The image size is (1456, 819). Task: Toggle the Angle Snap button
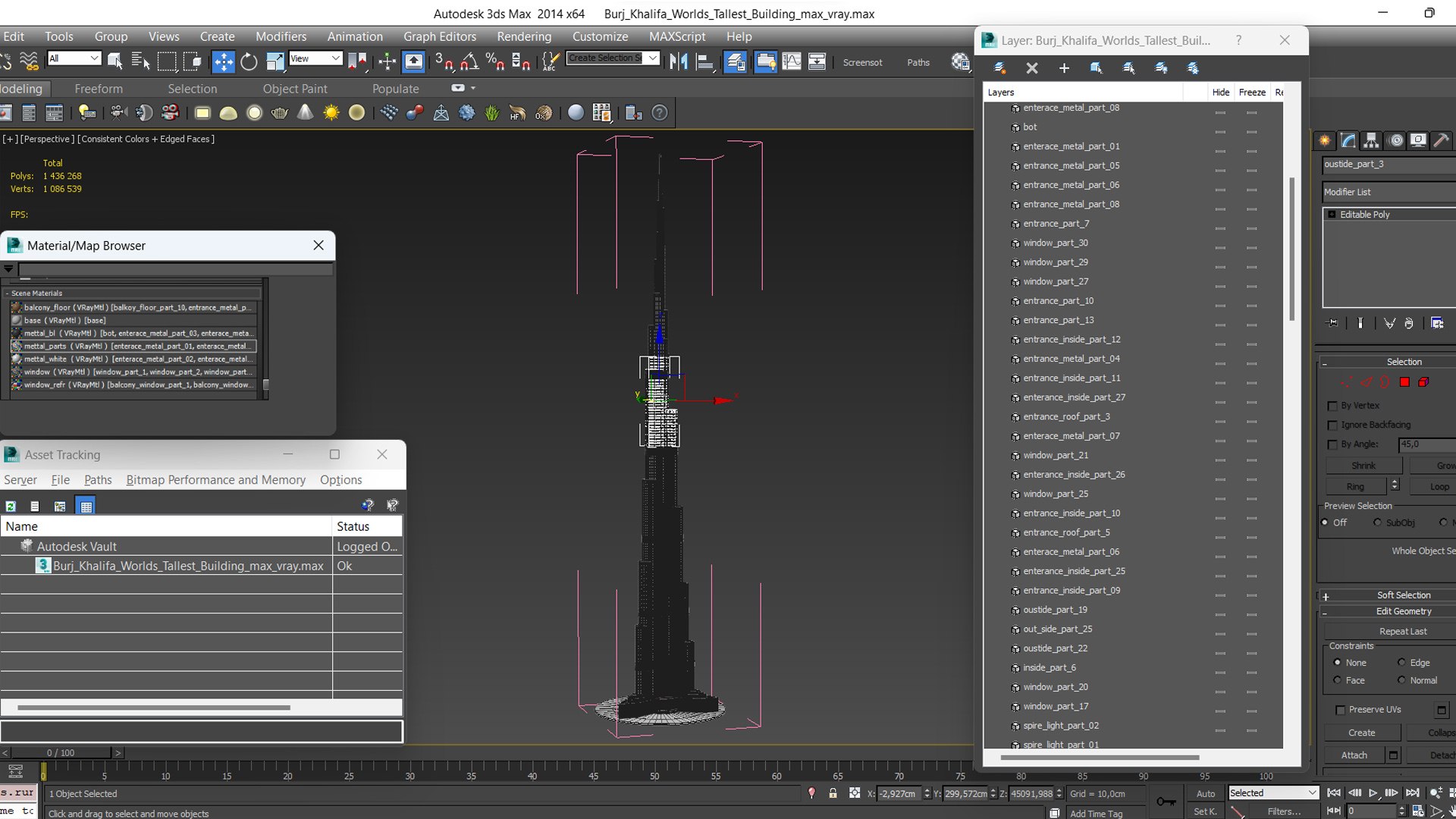469,62
